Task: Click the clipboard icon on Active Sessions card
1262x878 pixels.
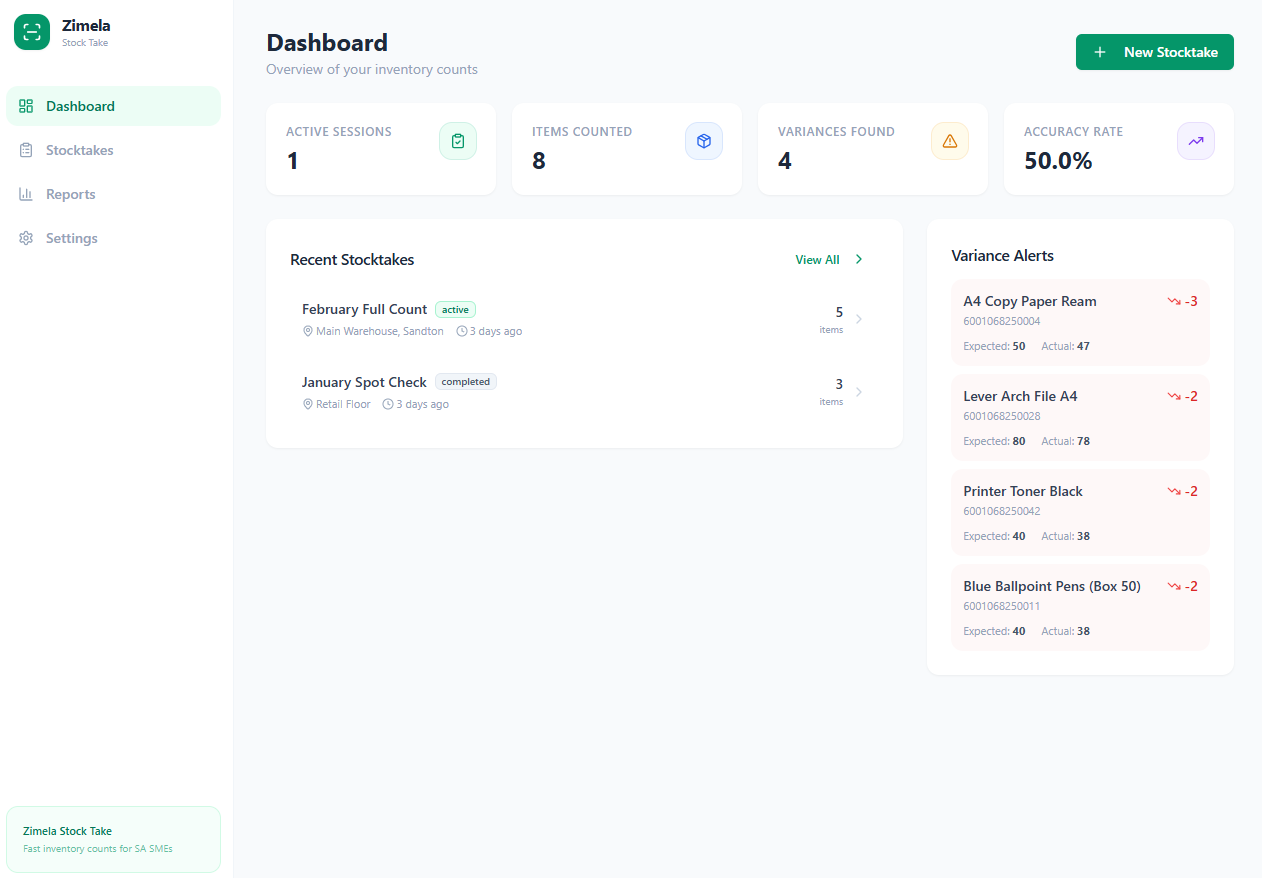Action: pos(458,141)
